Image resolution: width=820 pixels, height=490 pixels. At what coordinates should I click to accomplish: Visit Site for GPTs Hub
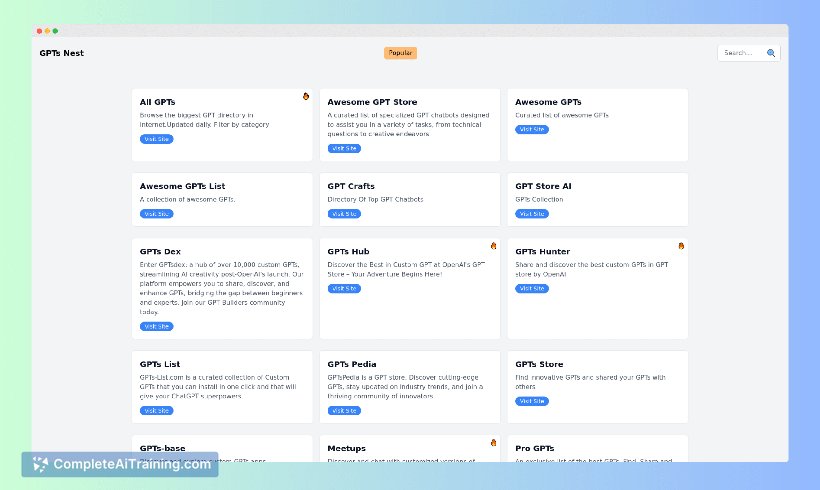pos(344,289)
